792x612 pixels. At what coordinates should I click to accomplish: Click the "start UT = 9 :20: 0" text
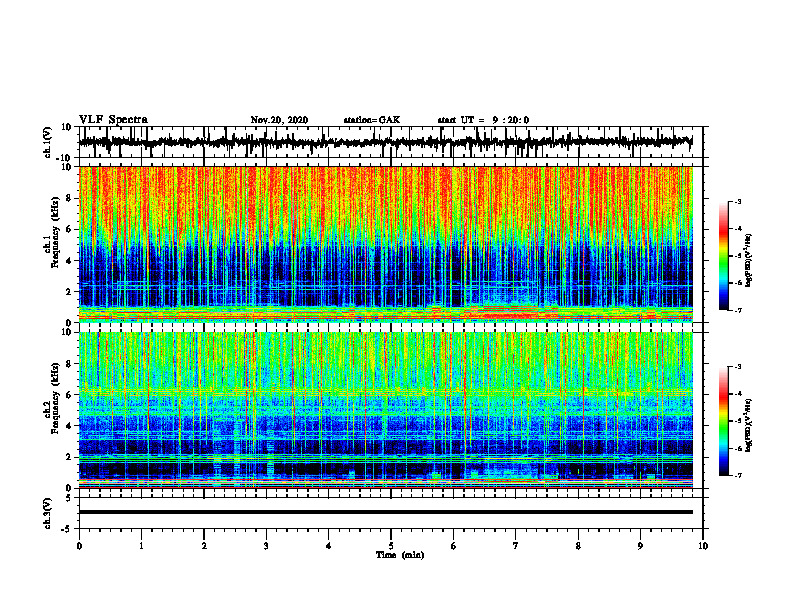(483, 120)
